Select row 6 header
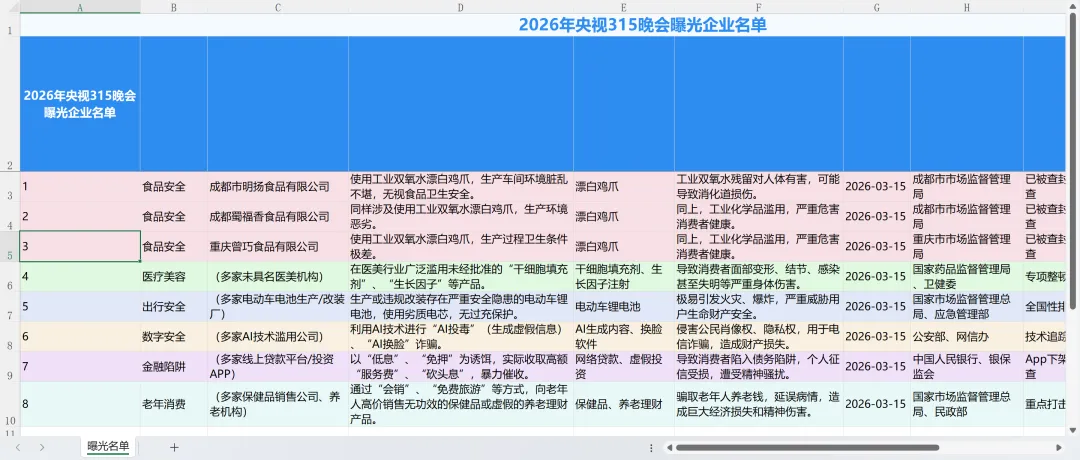The width and height of the screenshot is (1080, 460). 10,276
